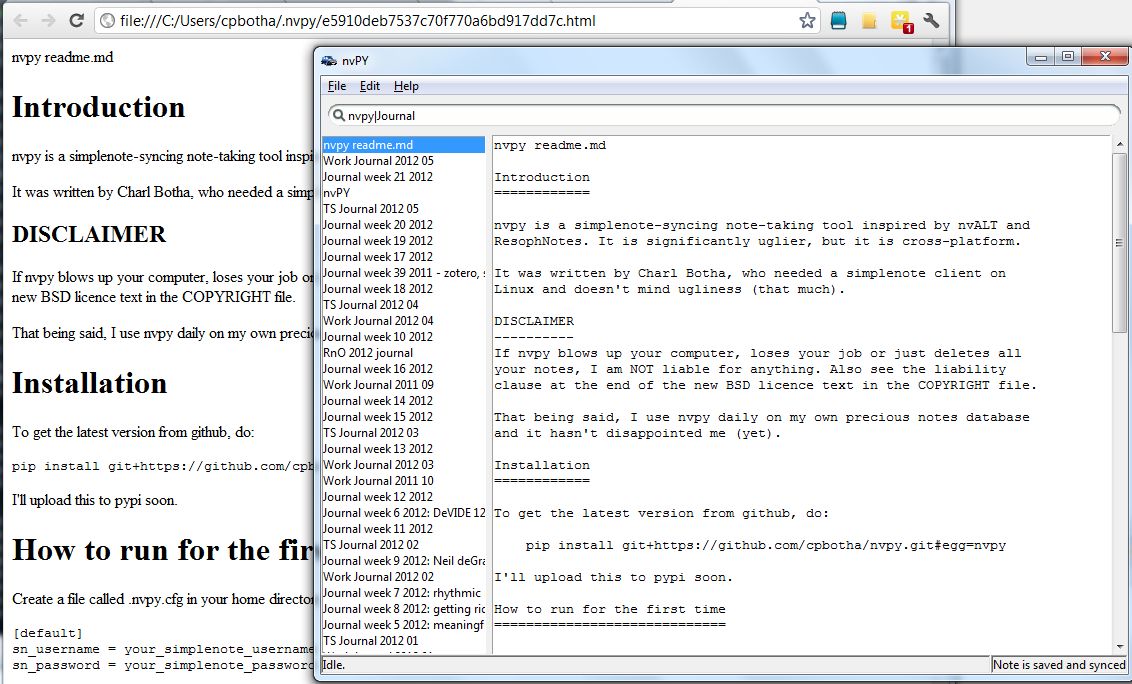This screenshot has width=1132, height=684.
Task: Click inside the nvPY search box
Action: coord(600,114)
